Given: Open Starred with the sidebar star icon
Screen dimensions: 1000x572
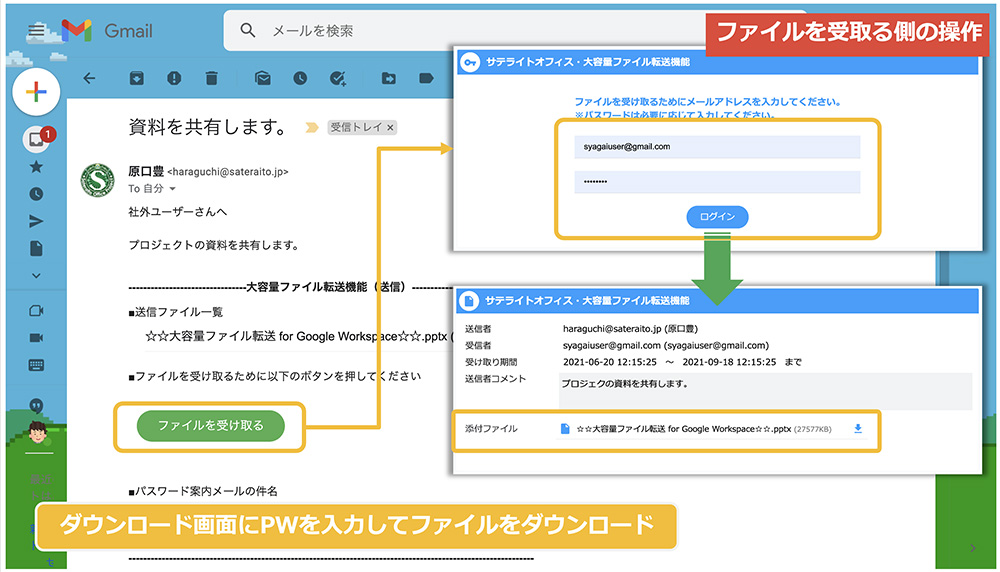Looking at the screenshot, I should [36, 167].
